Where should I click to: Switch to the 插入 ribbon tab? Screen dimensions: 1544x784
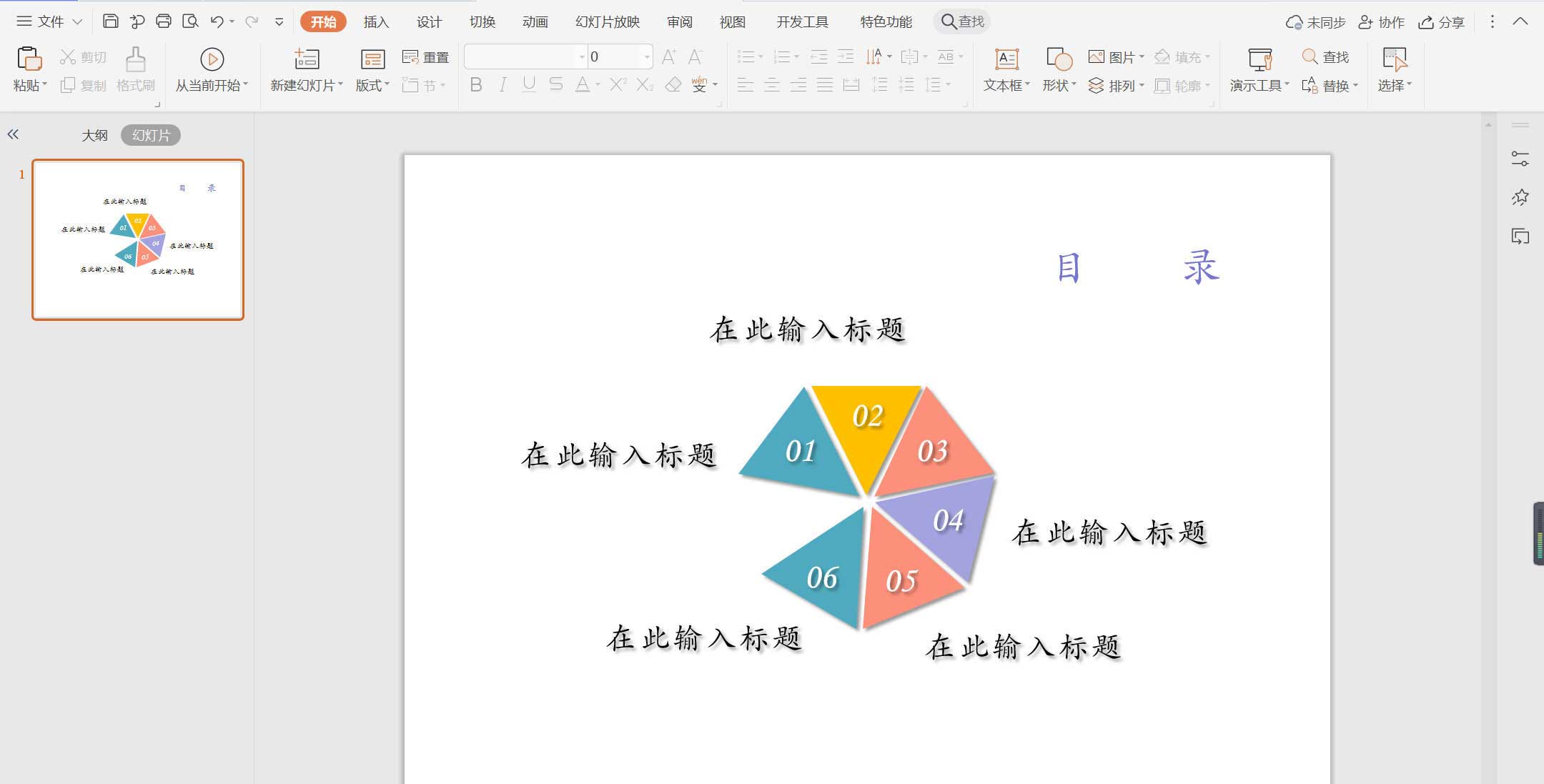pos(376,22)
